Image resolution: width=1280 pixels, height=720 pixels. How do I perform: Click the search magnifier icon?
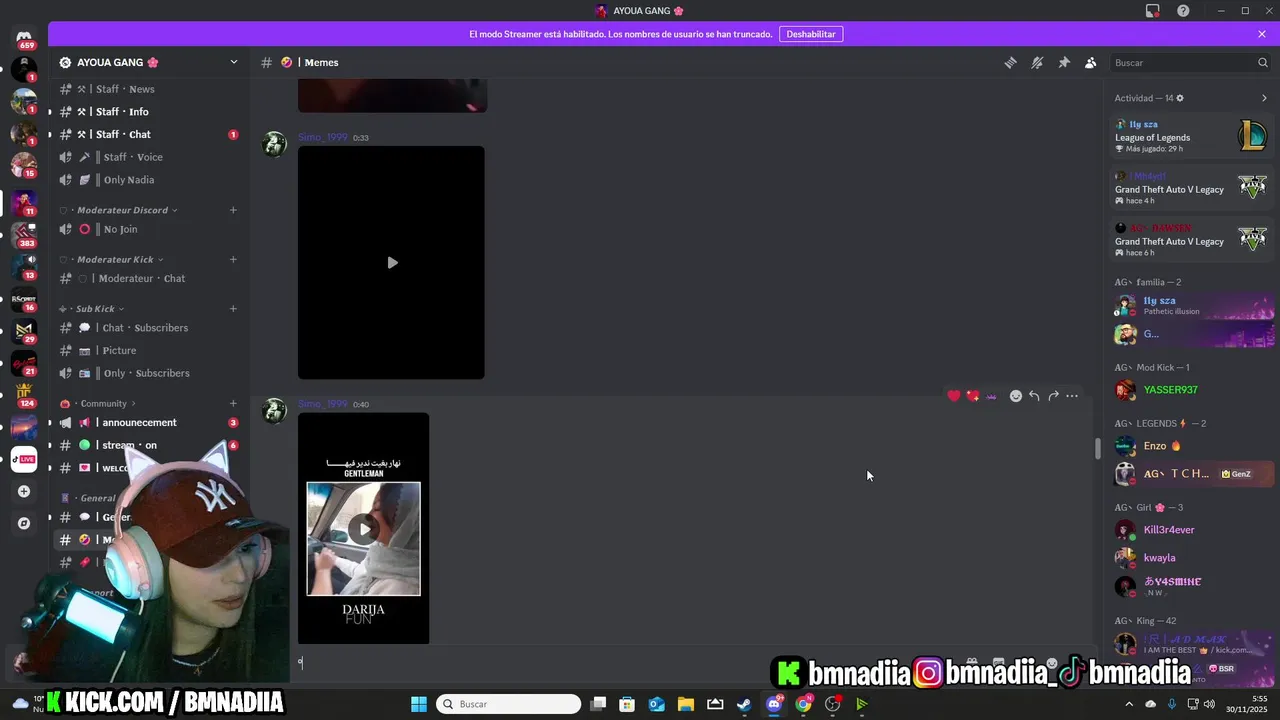(x=1262, y=62)
